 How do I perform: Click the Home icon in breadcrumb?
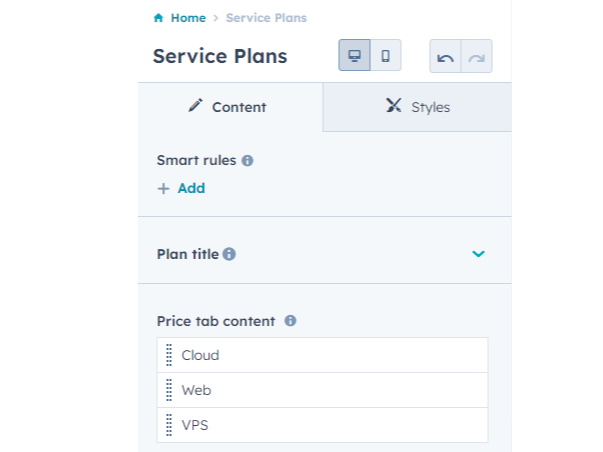tap(158, 18)
